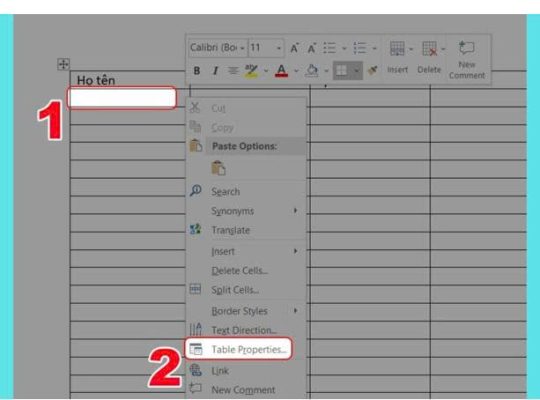The width and height of the screenshot is (540, 400).
Task: Click Translate in the context menu
Action: [230, 230]
